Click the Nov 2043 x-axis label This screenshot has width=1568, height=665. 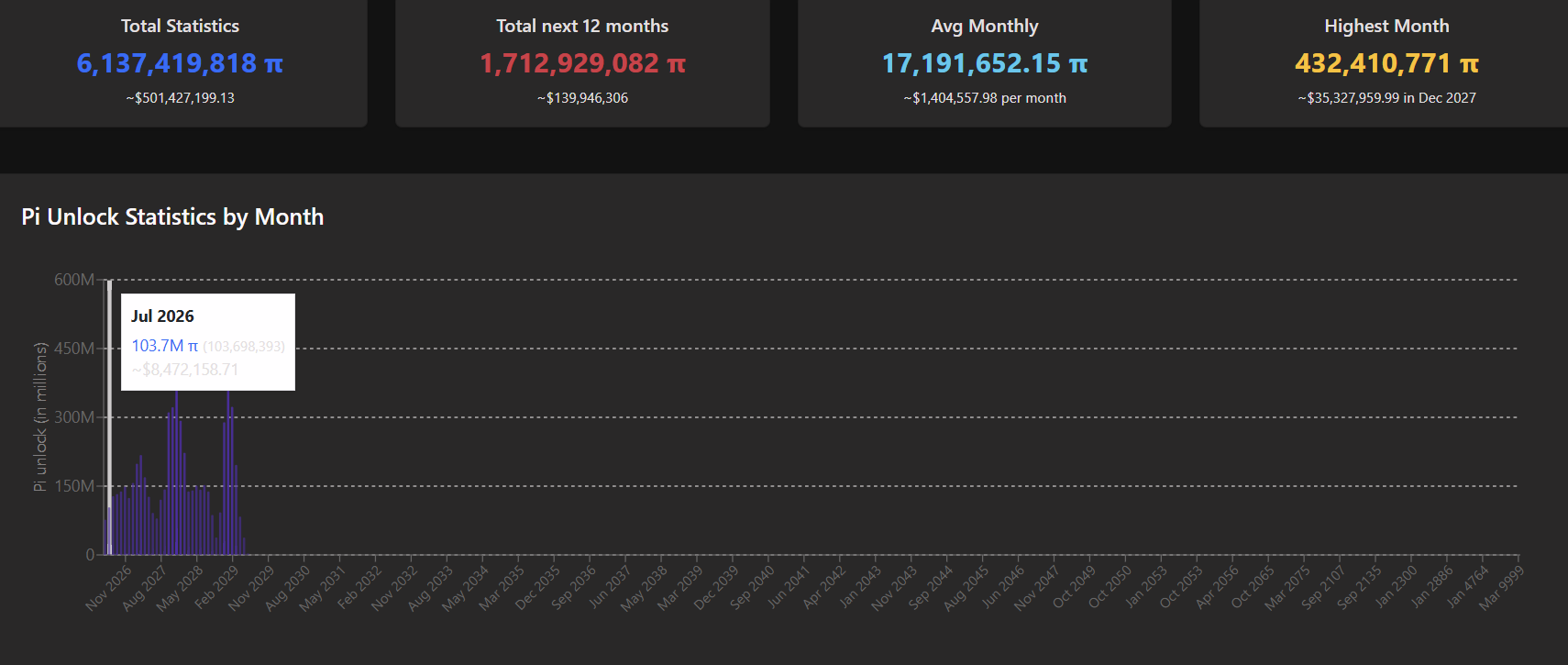click(x=896, y=588)
